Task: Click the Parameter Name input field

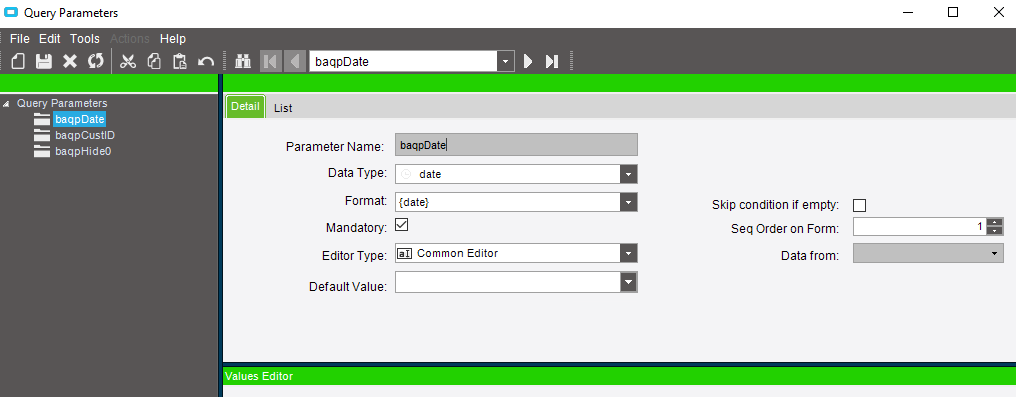Action: pos(516,144)
